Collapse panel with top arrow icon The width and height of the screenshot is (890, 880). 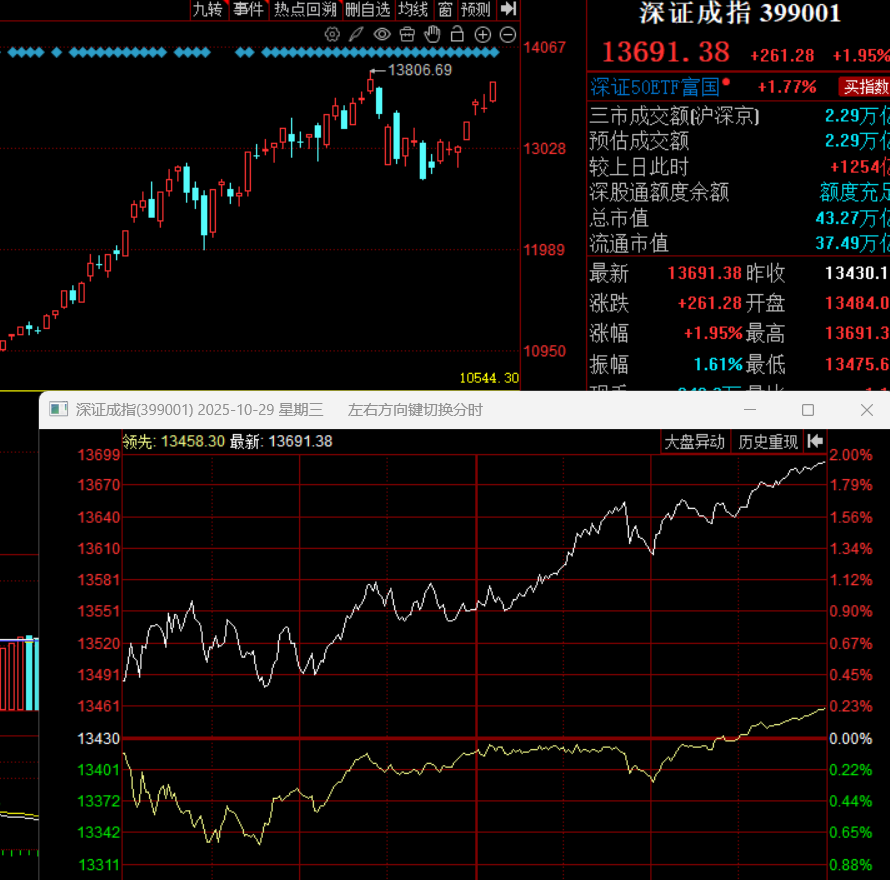coord(508,9)
